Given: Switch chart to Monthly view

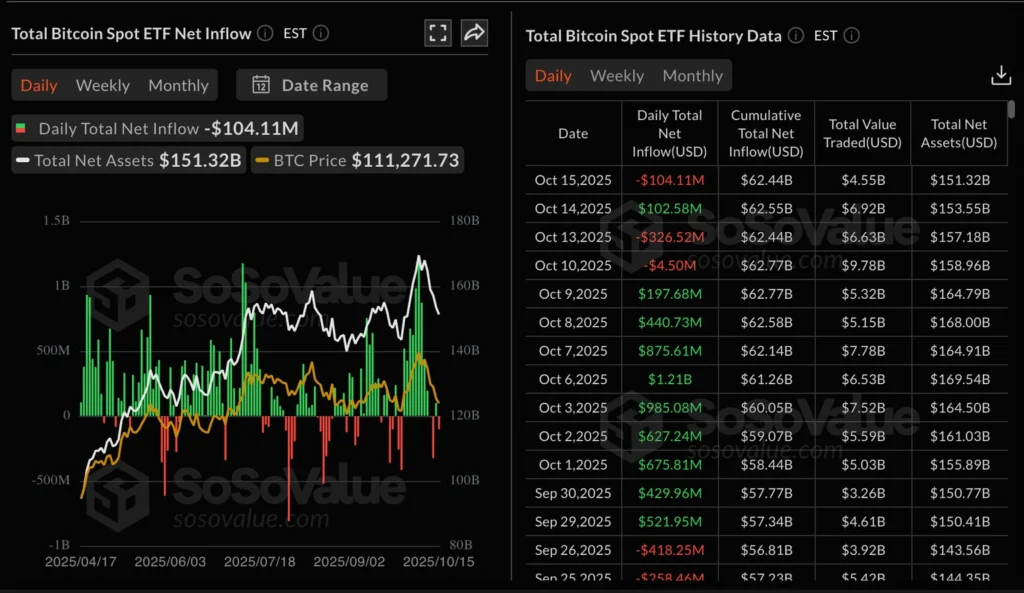Looking at the screenshot, I should click(178, 85).
